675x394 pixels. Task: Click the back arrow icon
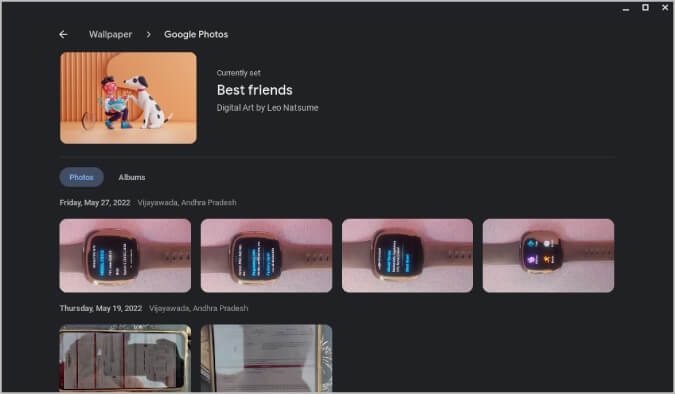(x=63, y=34)
